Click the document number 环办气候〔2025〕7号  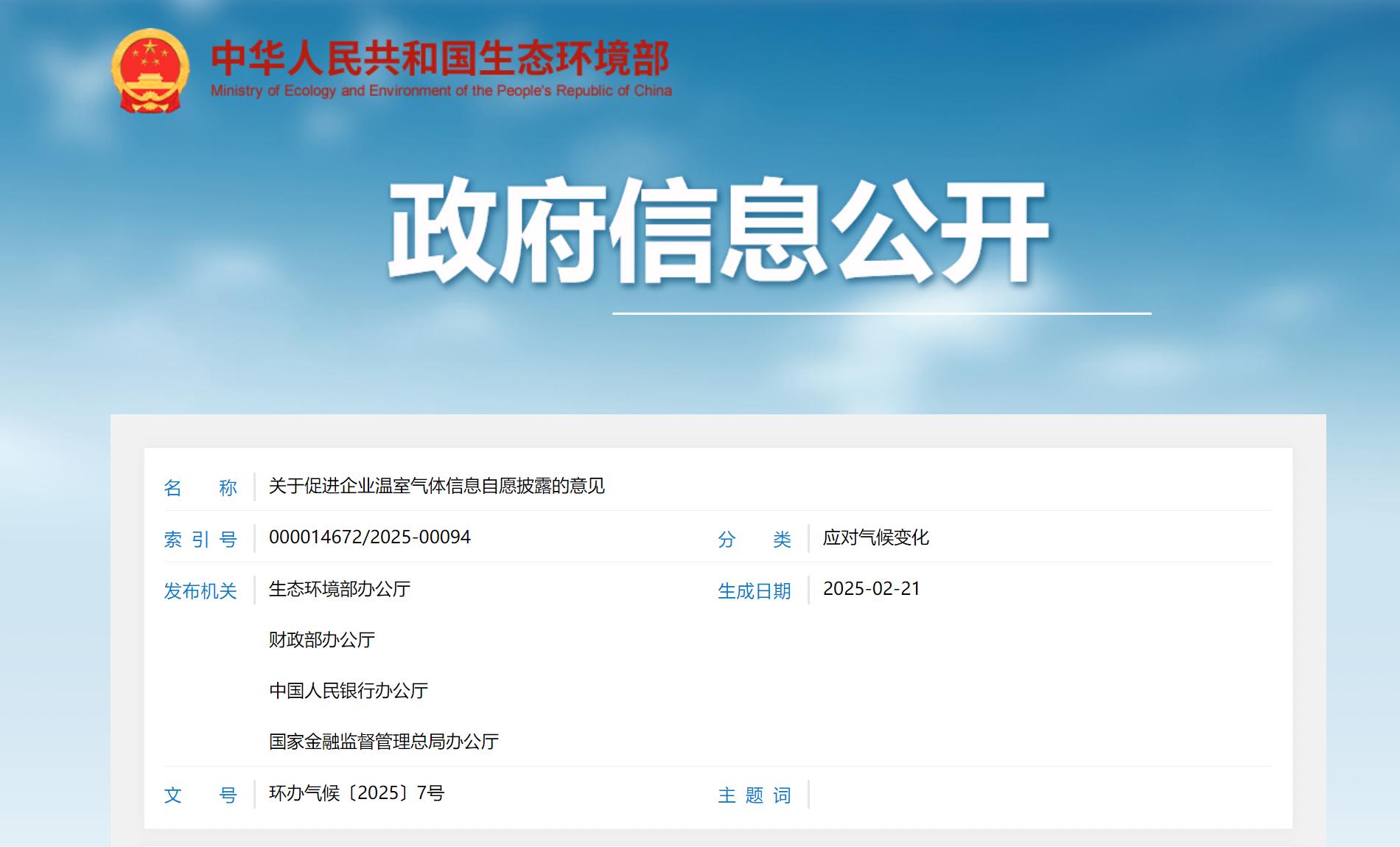tap(357, 793)
